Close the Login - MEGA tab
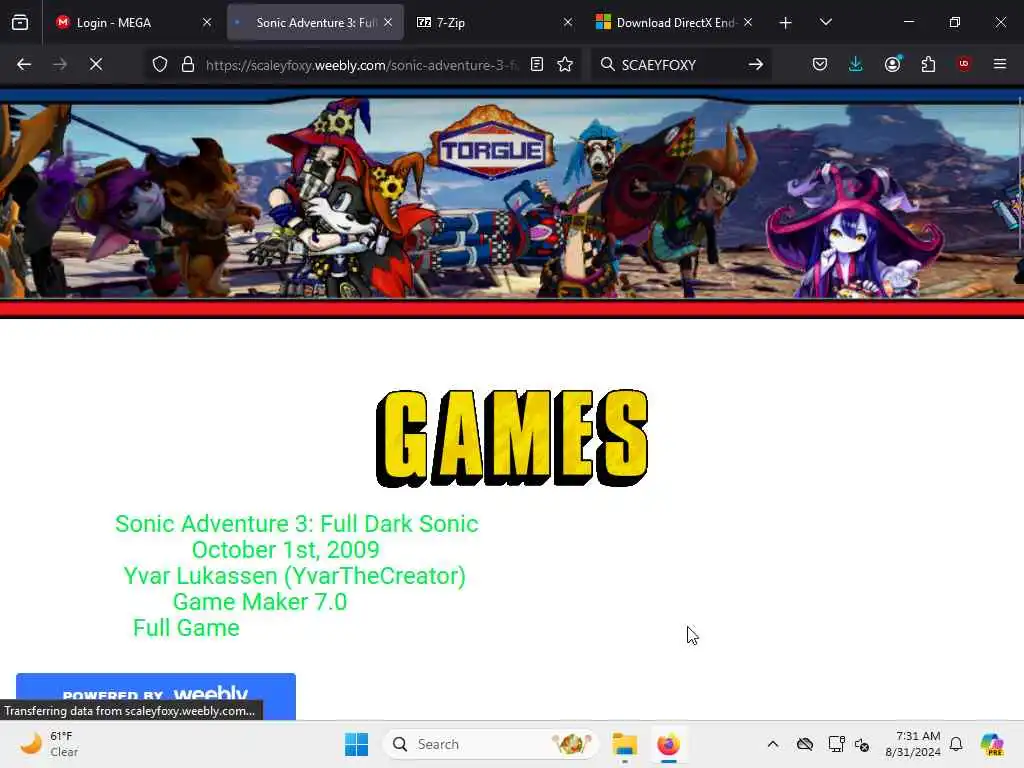Screen dimensions: 1024x768 click(207, 23)
